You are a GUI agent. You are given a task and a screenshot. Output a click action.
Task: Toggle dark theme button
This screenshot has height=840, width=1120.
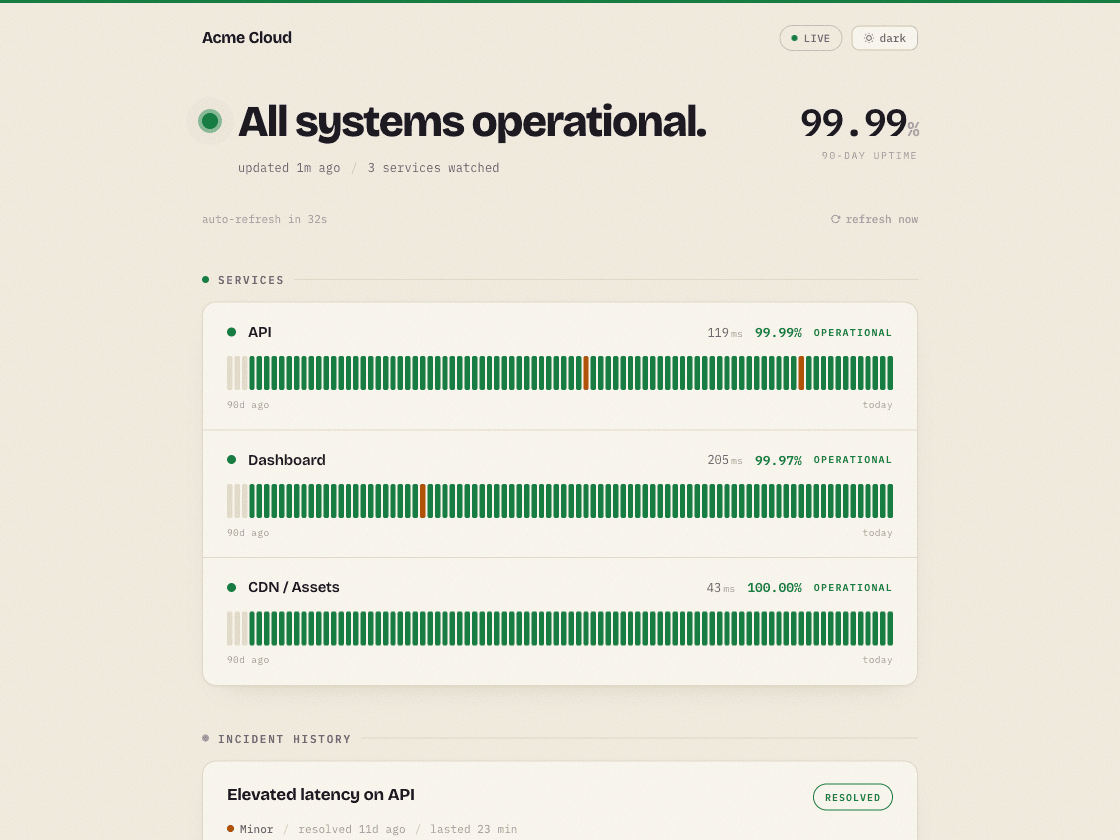click(x=884, y=39)
